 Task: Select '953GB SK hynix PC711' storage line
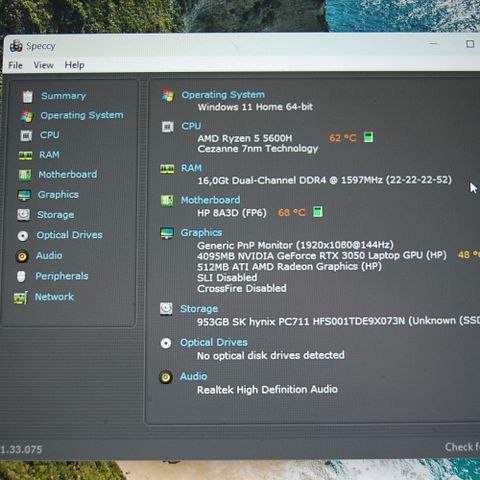coord(338,321)
